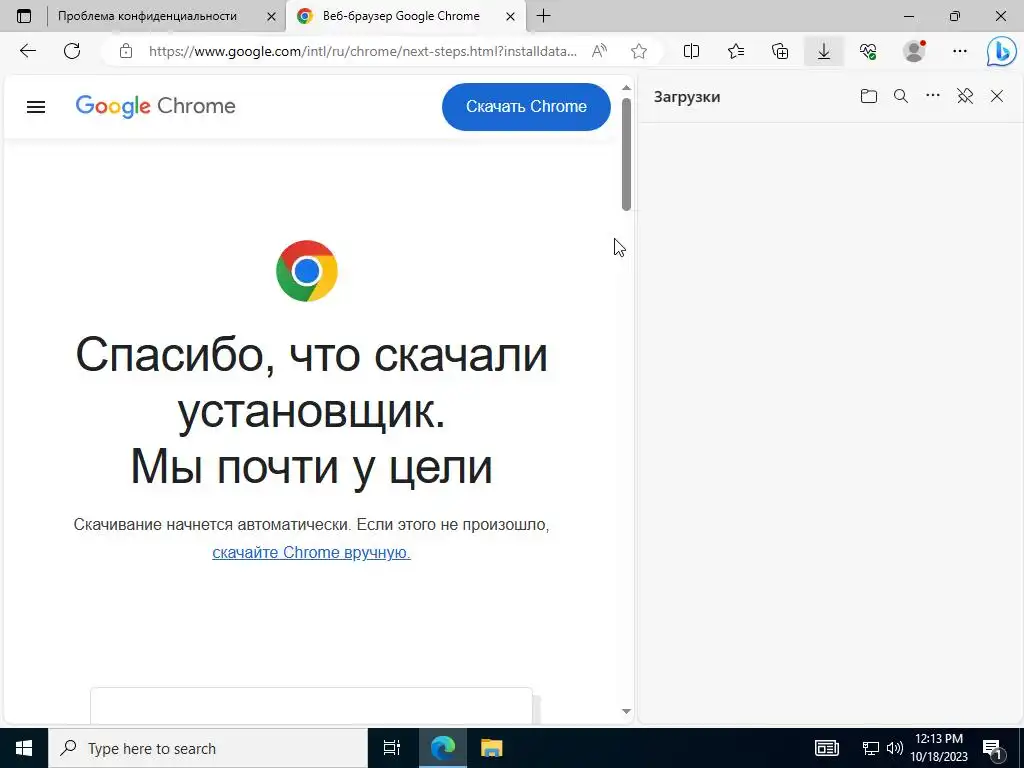Screen dimensions: 1024x768
Task: Open a new browser tab
Action: coord(543,16)
